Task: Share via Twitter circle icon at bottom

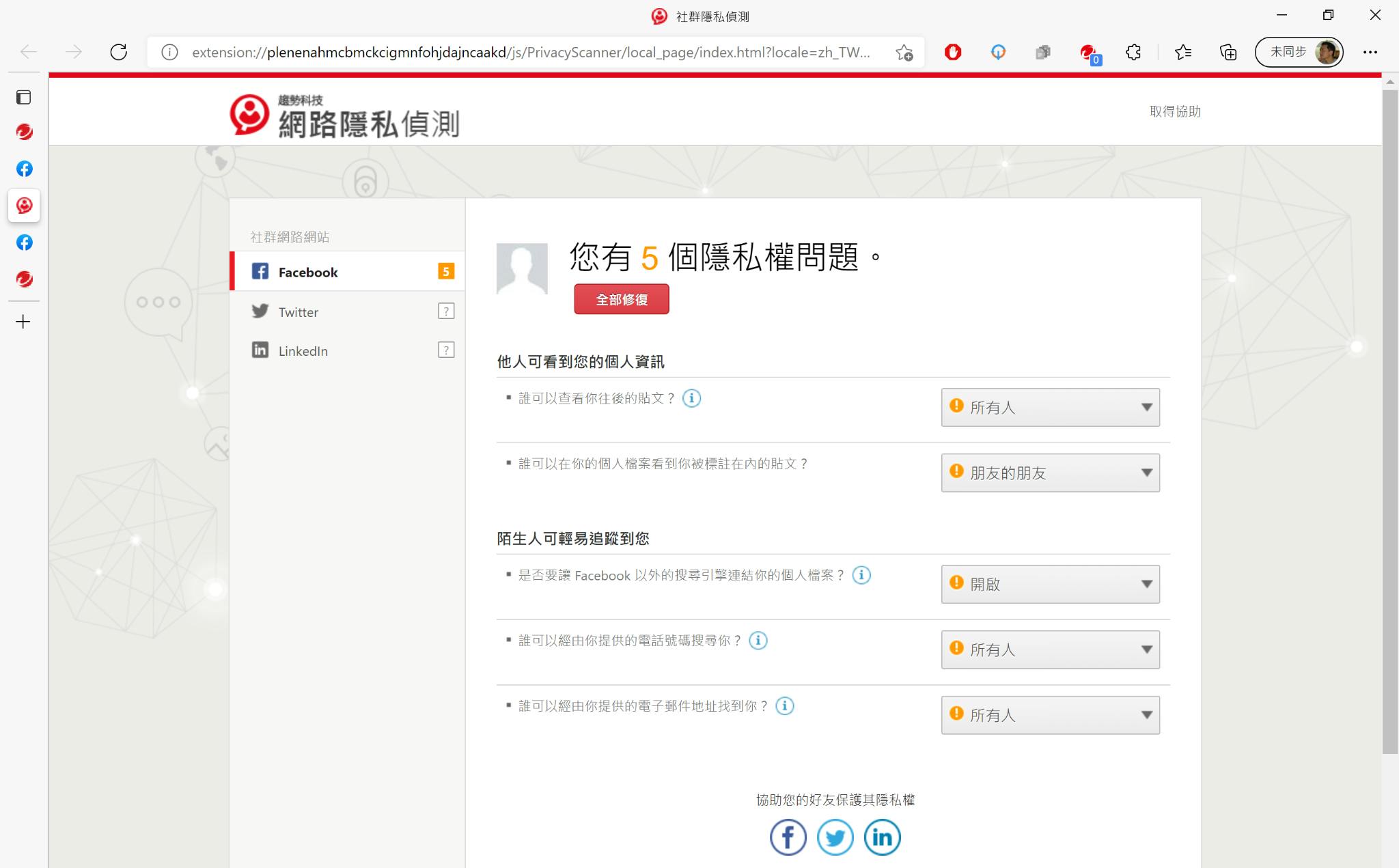Action: coord(835,837)
